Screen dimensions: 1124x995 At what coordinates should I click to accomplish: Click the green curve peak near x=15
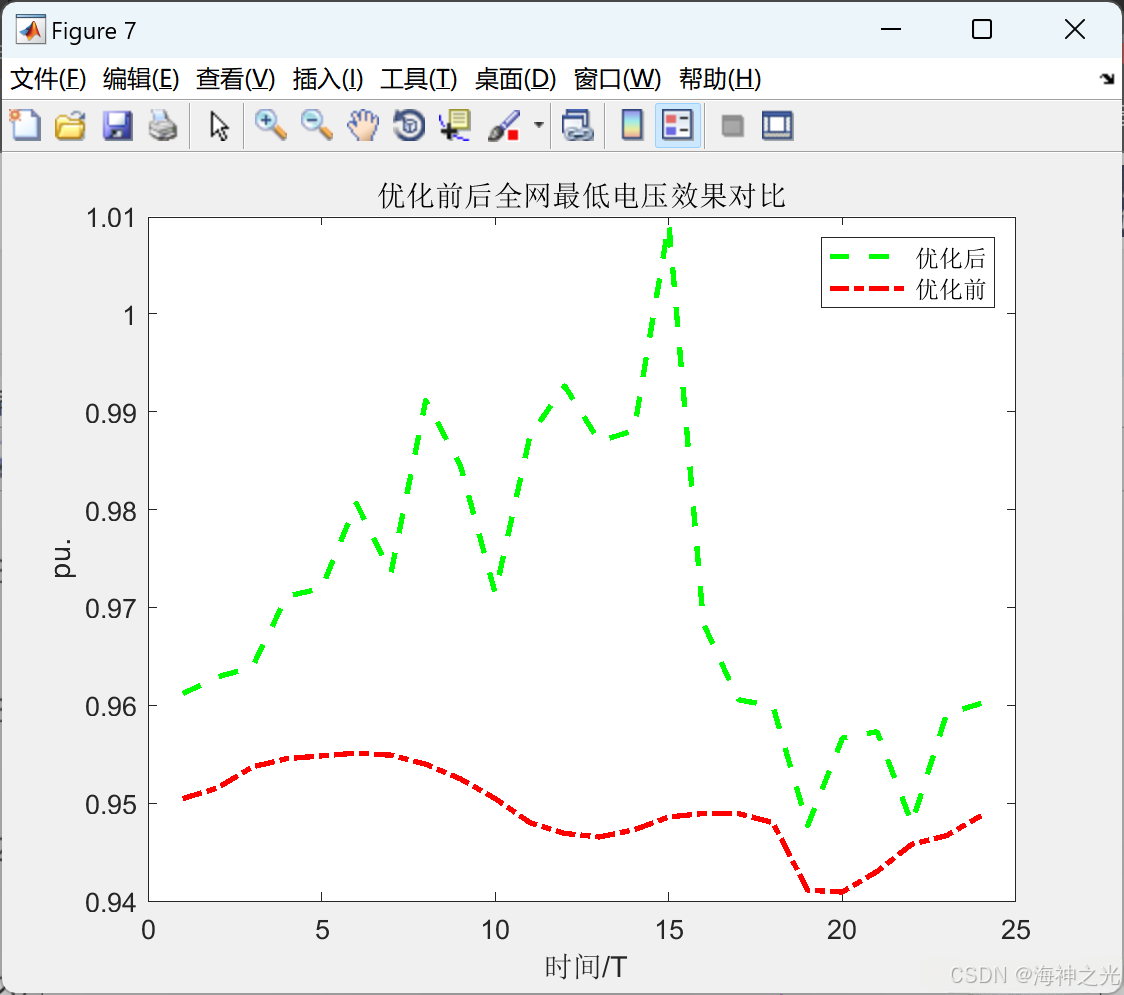click(669, 231)
